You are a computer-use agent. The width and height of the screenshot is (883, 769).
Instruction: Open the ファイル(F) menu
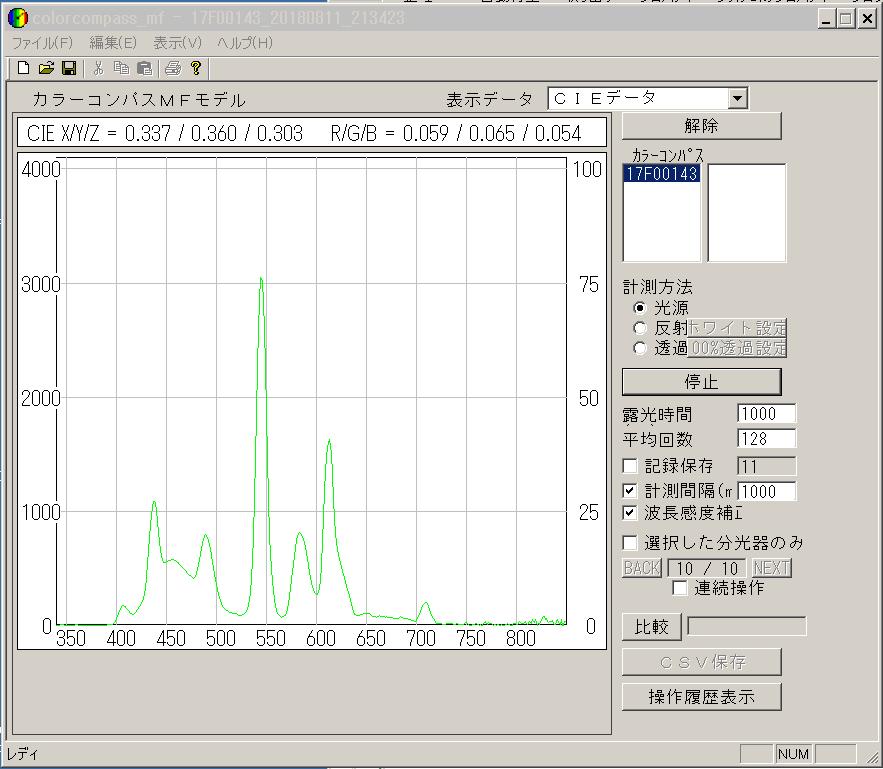tap(42, 43)
